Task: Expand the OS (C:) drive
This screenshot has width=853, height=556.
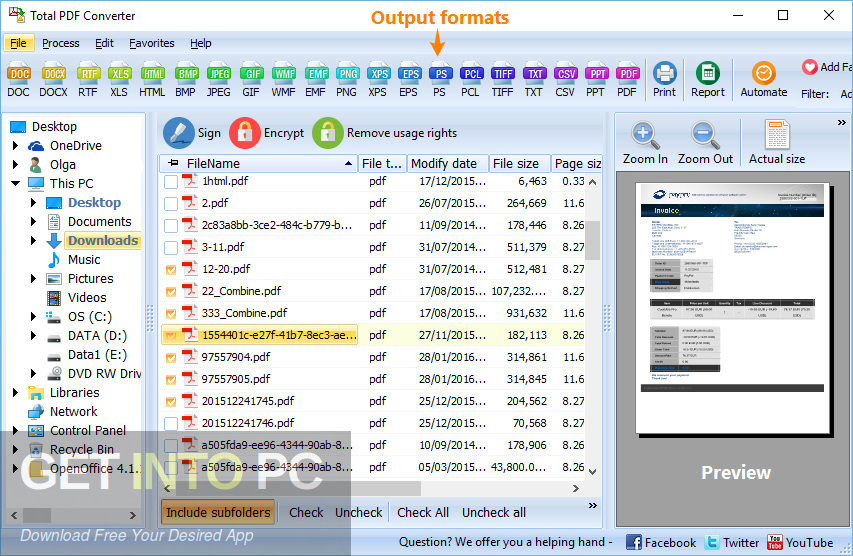Action: [x=33, y=317]
